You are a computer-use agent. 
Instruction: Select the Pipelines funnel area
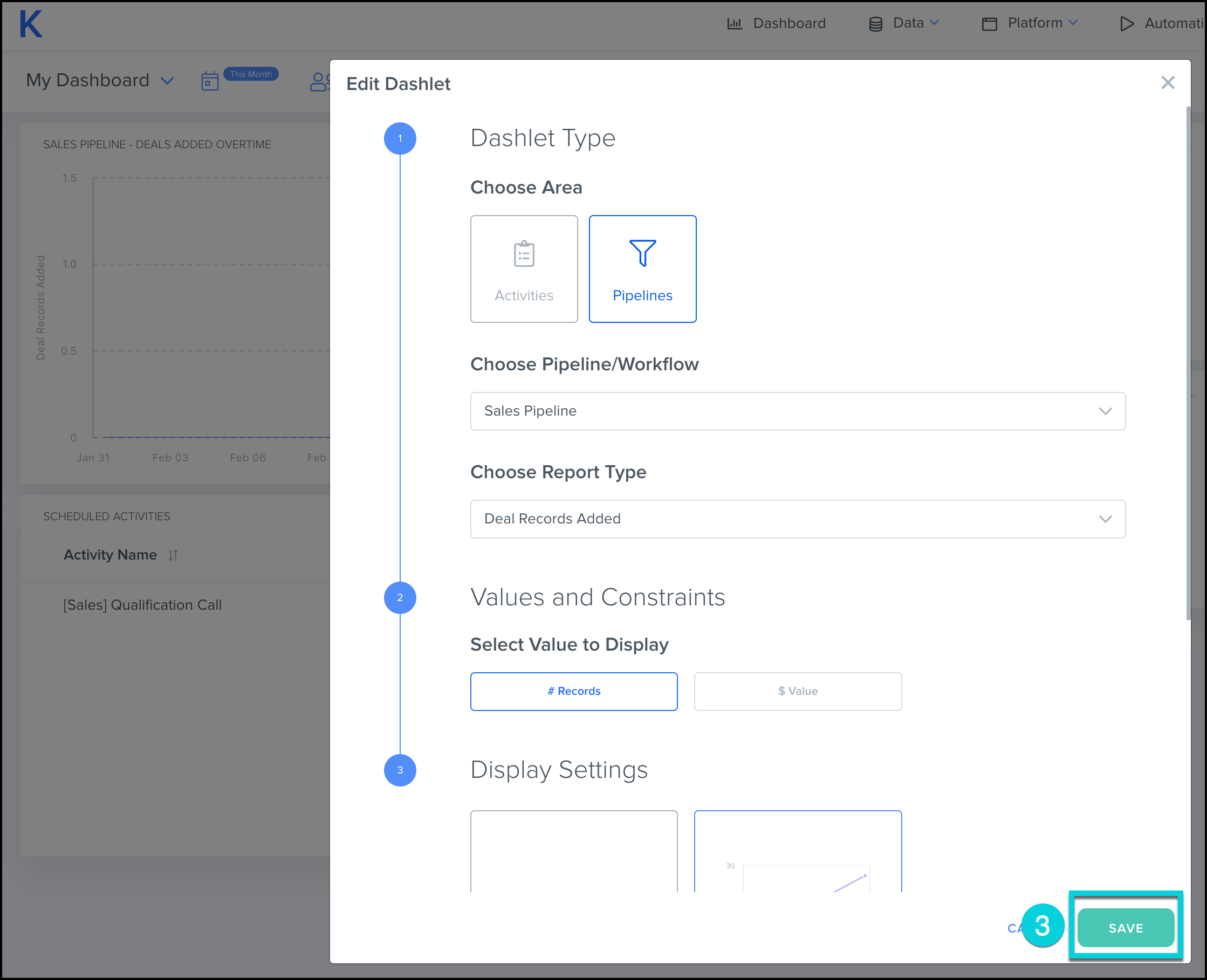click(x=642, y=268)
